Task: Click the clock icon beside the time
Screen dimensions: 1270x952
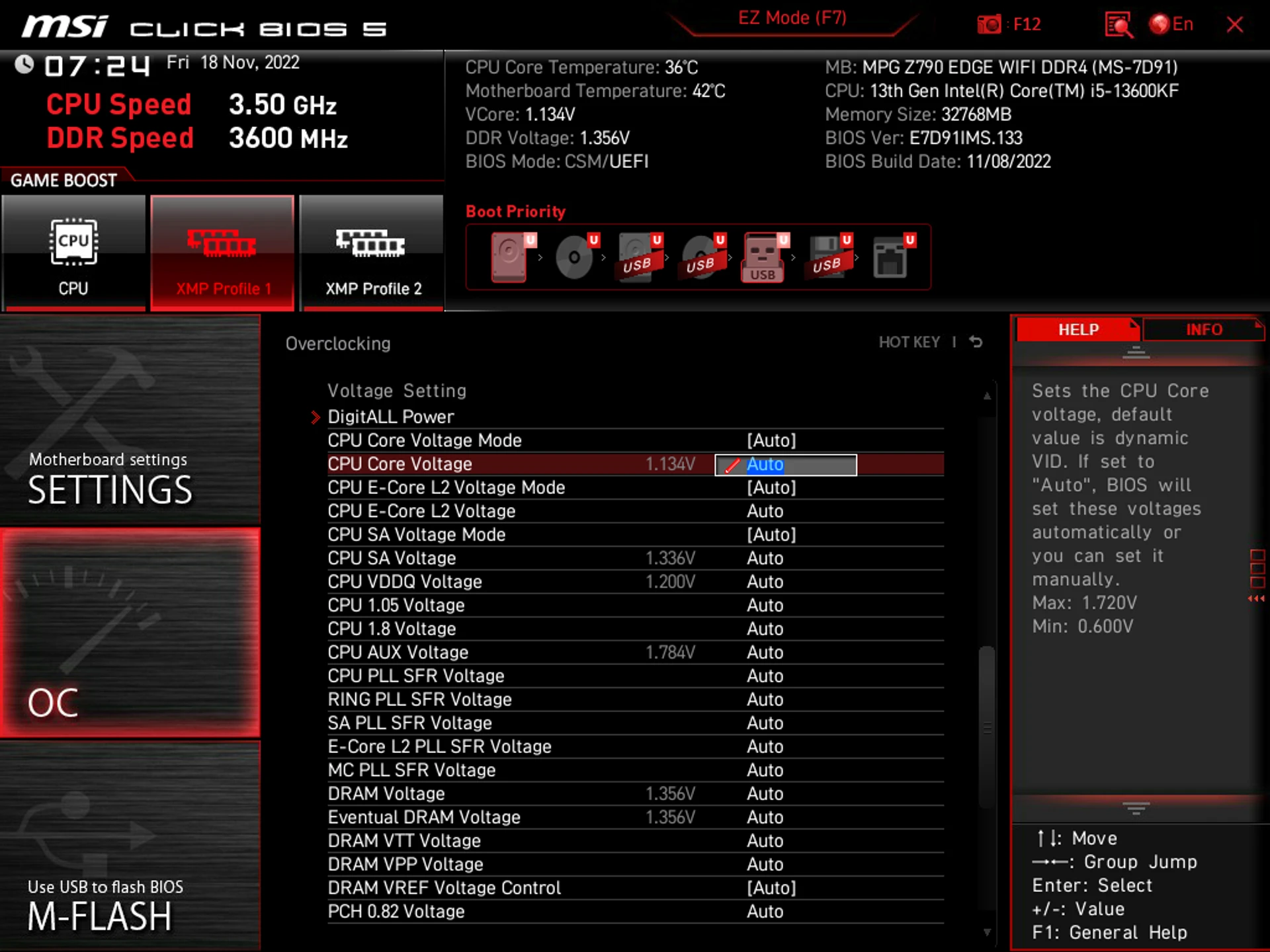Action: [24, 64]
